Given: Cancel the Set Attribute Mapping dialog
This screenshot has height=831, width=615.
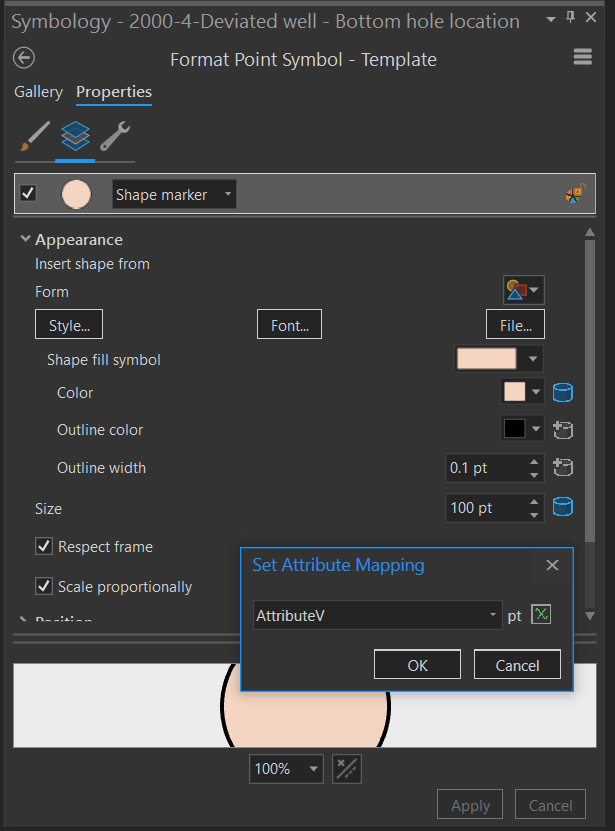Looking at the screenshot, I should tap(517, 665).
